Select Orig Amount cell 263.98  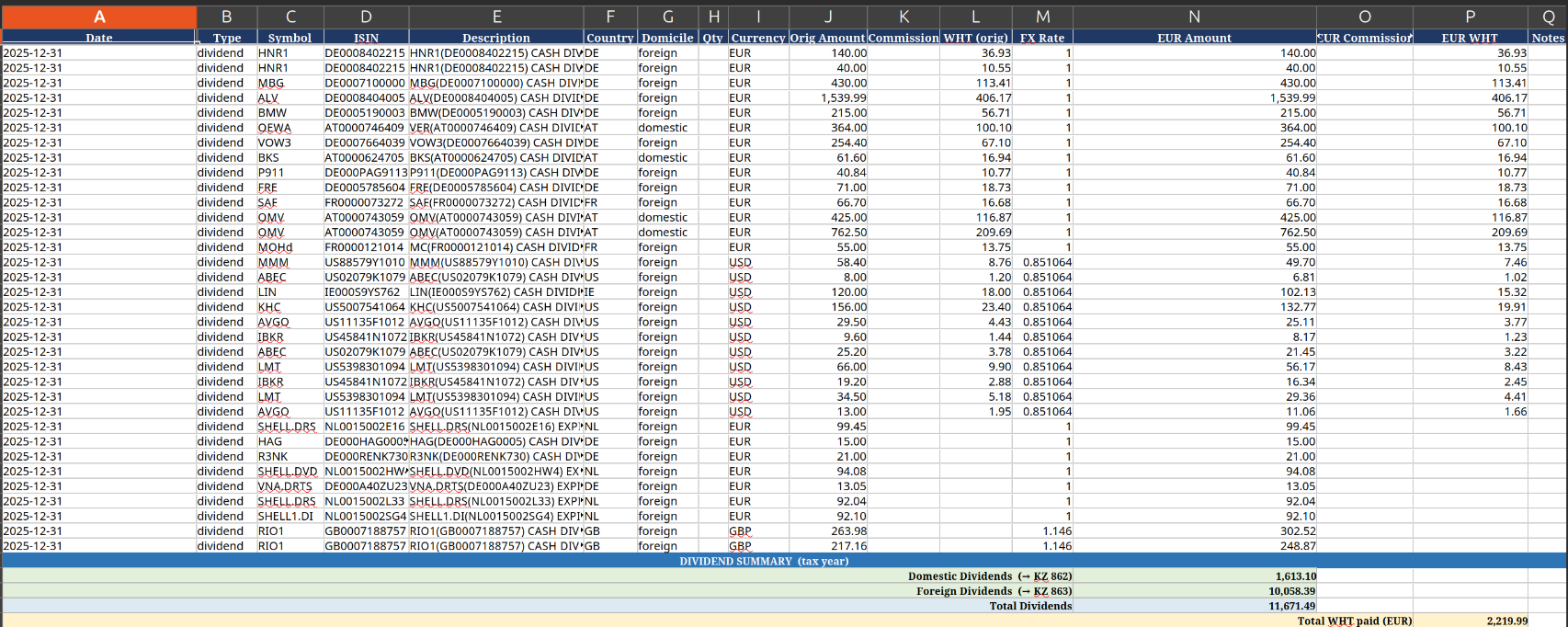click(828, 531)
